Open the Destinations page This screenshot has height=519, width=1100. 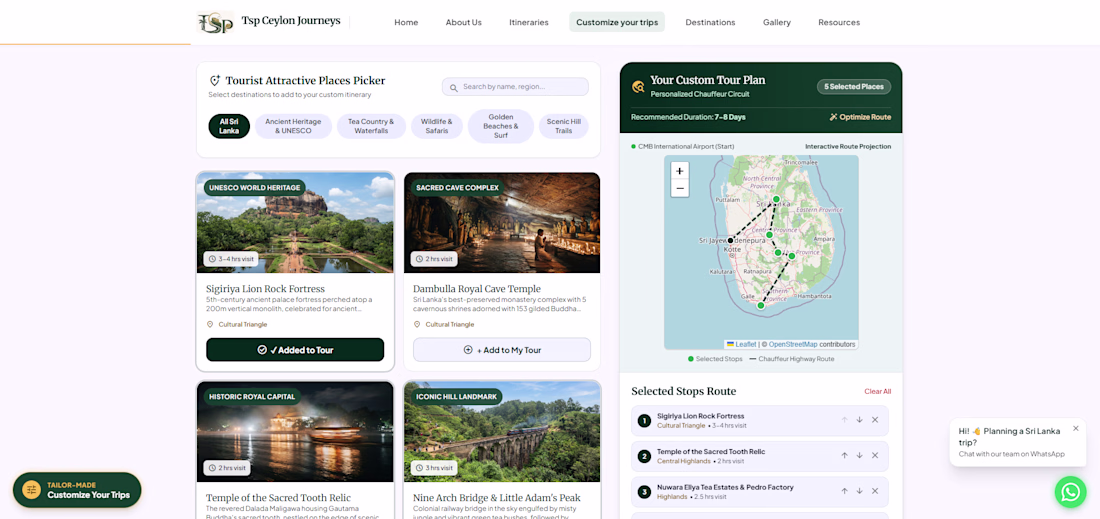click(x=711, y=22)
